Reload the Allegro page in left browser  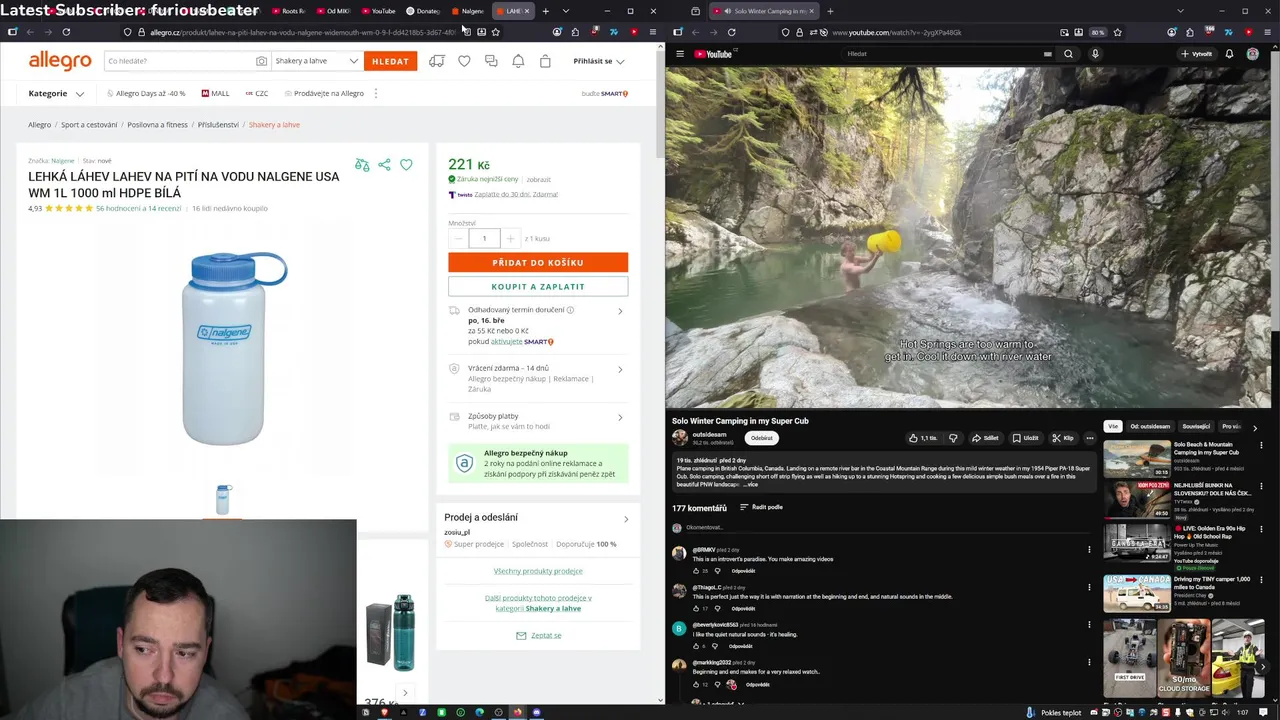tap(66, 32)
